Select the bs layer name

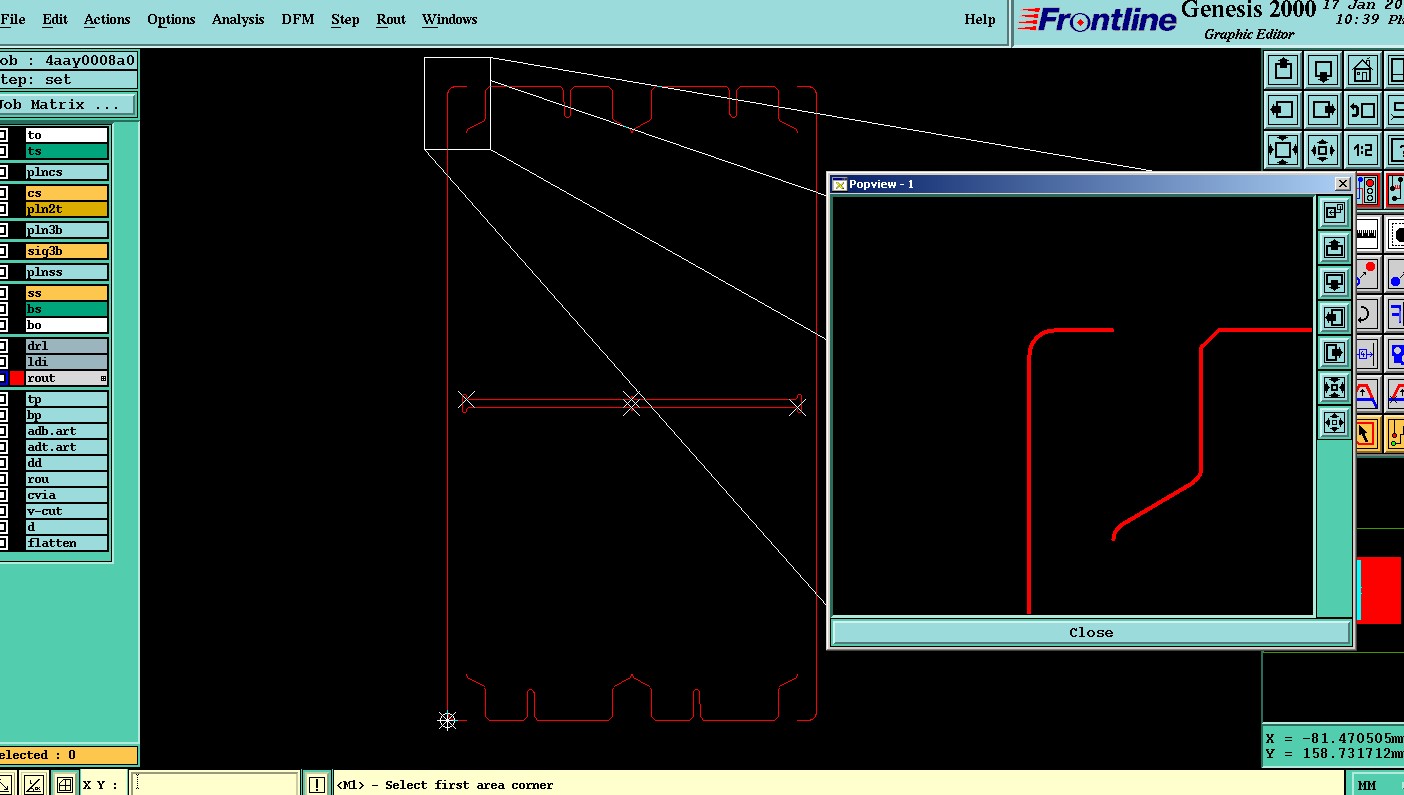tap(66, 309)
